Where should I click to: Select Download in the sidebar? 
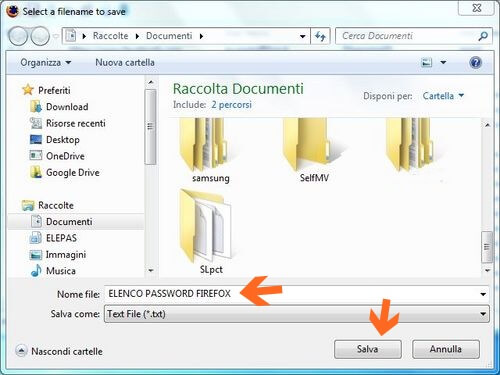click(x=67, y=107)
